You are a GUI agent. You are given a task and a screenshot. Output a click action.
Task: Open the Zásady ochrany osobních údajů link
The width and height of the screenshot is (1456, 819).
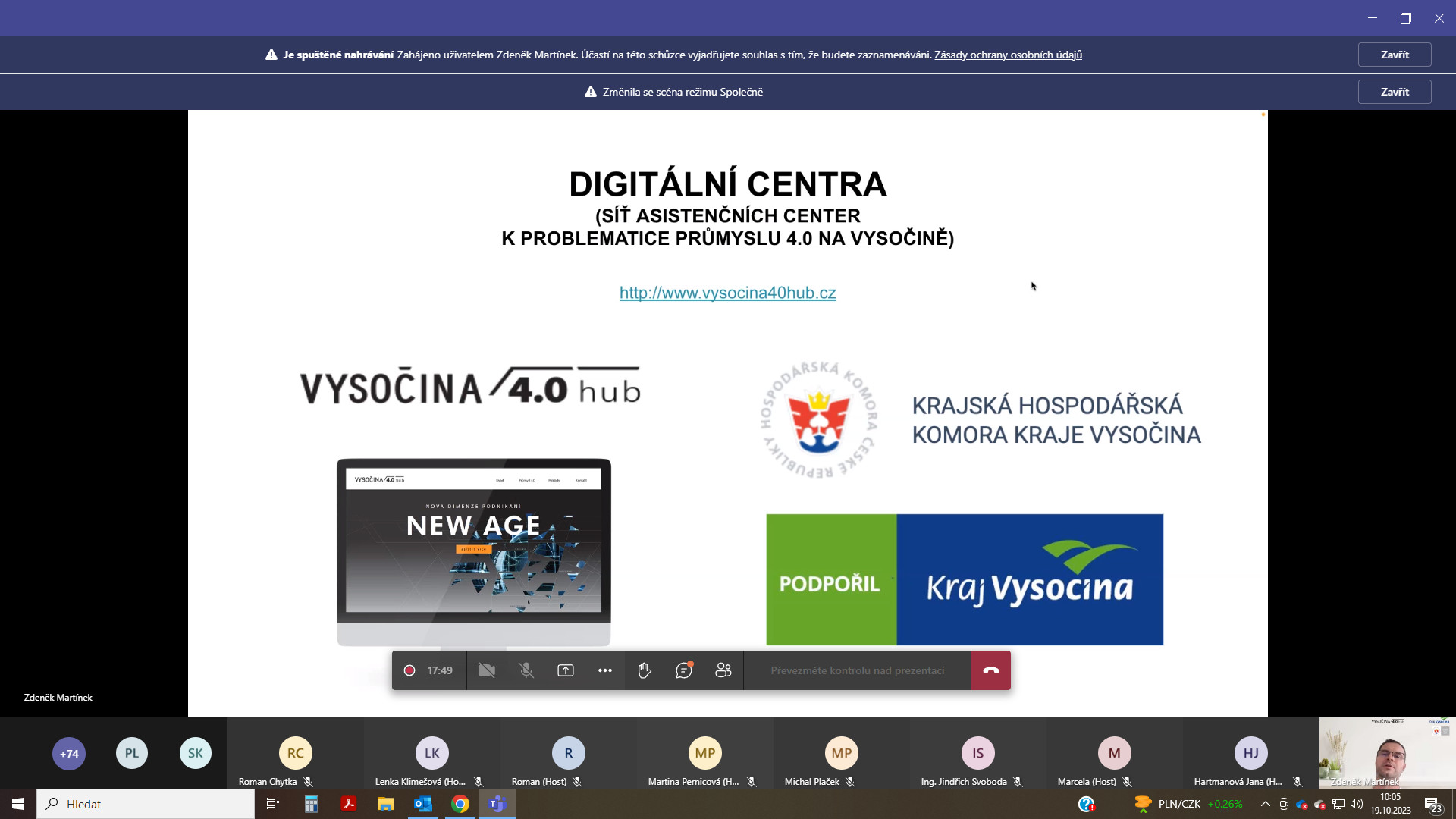click(1008, 55)
